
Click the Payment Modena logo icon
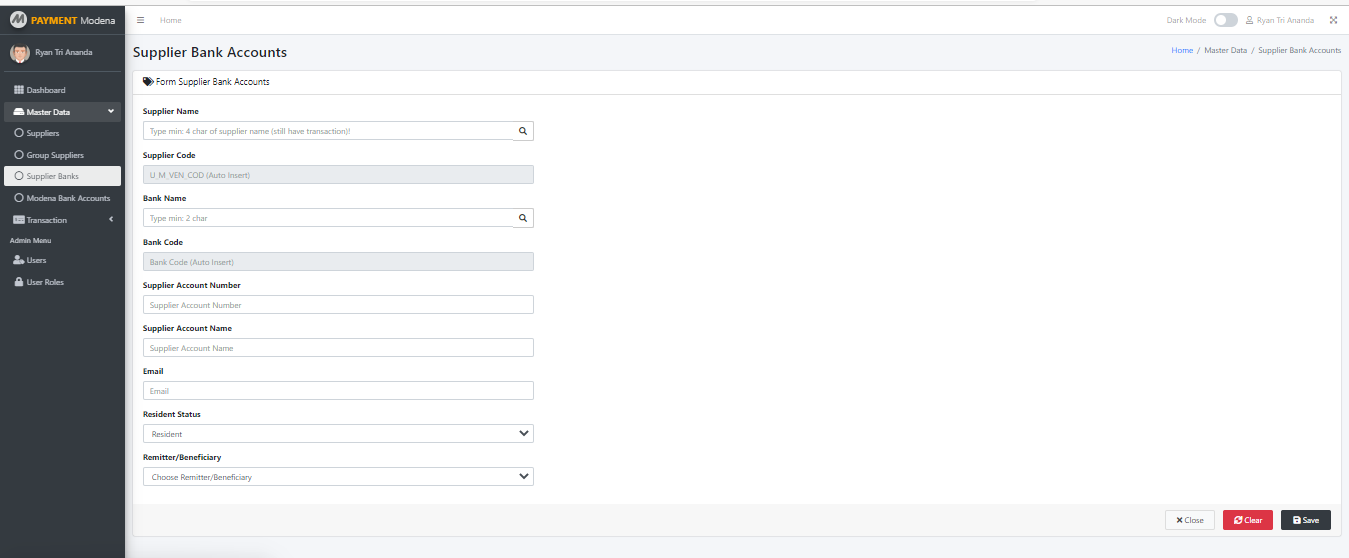(x=17, y=20)
